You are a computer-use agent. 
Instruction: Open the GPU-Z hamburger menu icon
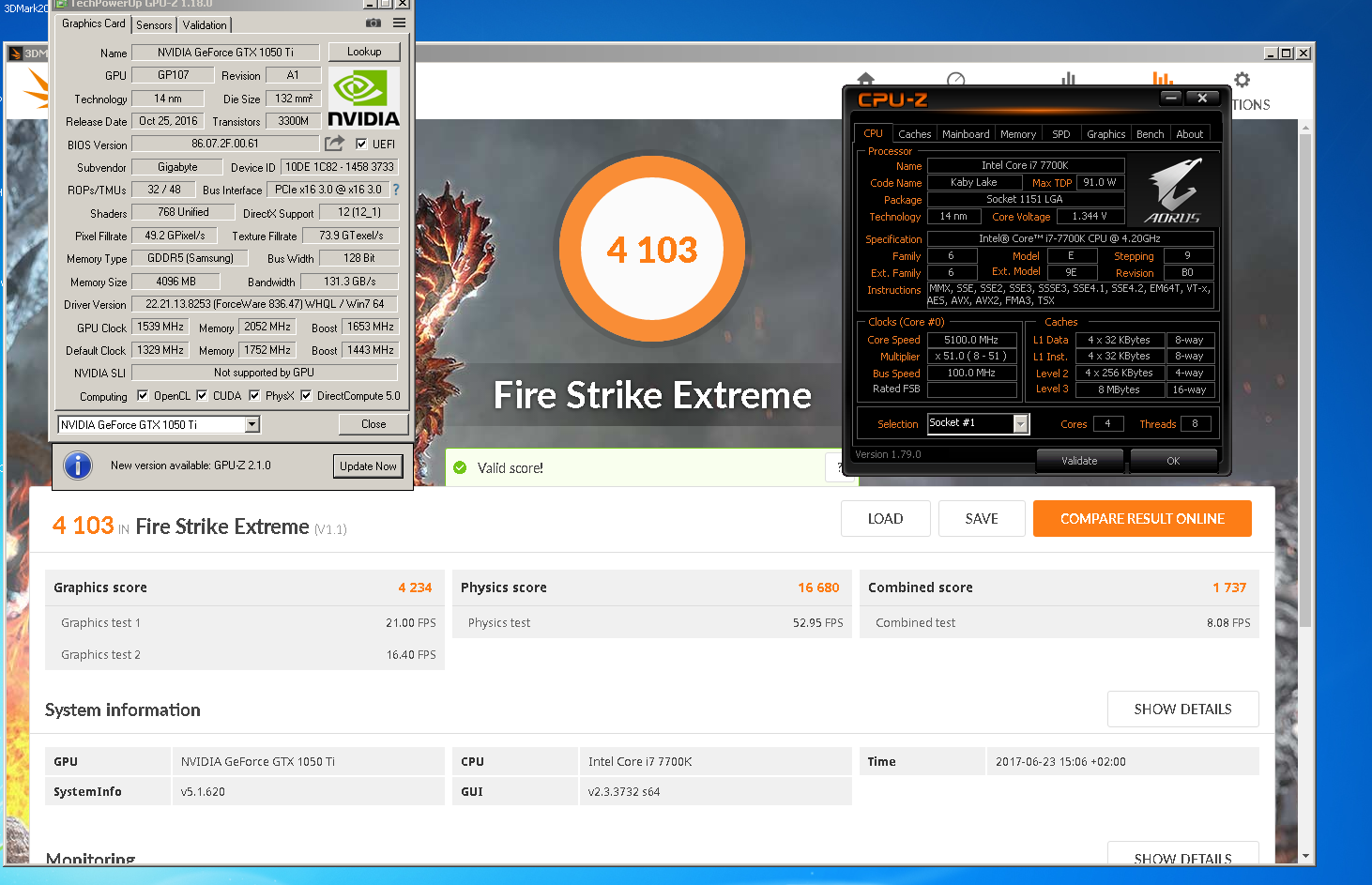(x=400, y=23)
